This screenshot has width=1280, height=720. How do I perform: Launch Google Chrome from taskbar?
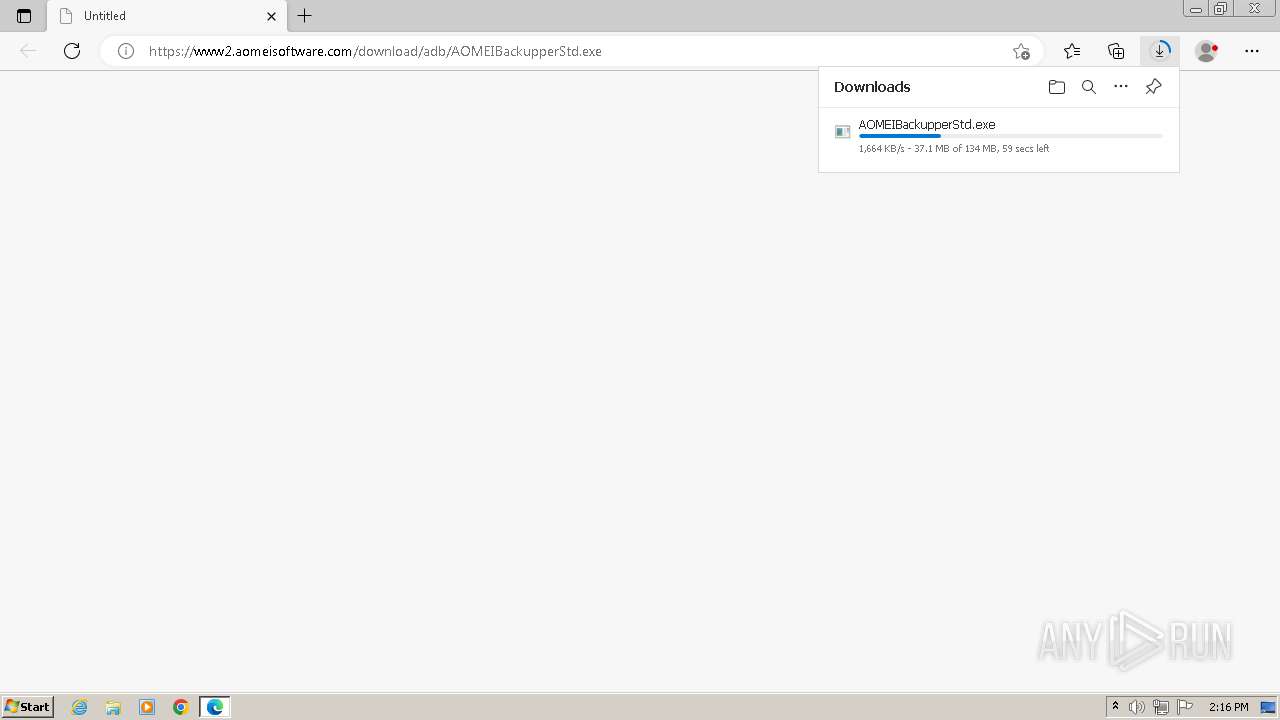(x=181, y=707)
